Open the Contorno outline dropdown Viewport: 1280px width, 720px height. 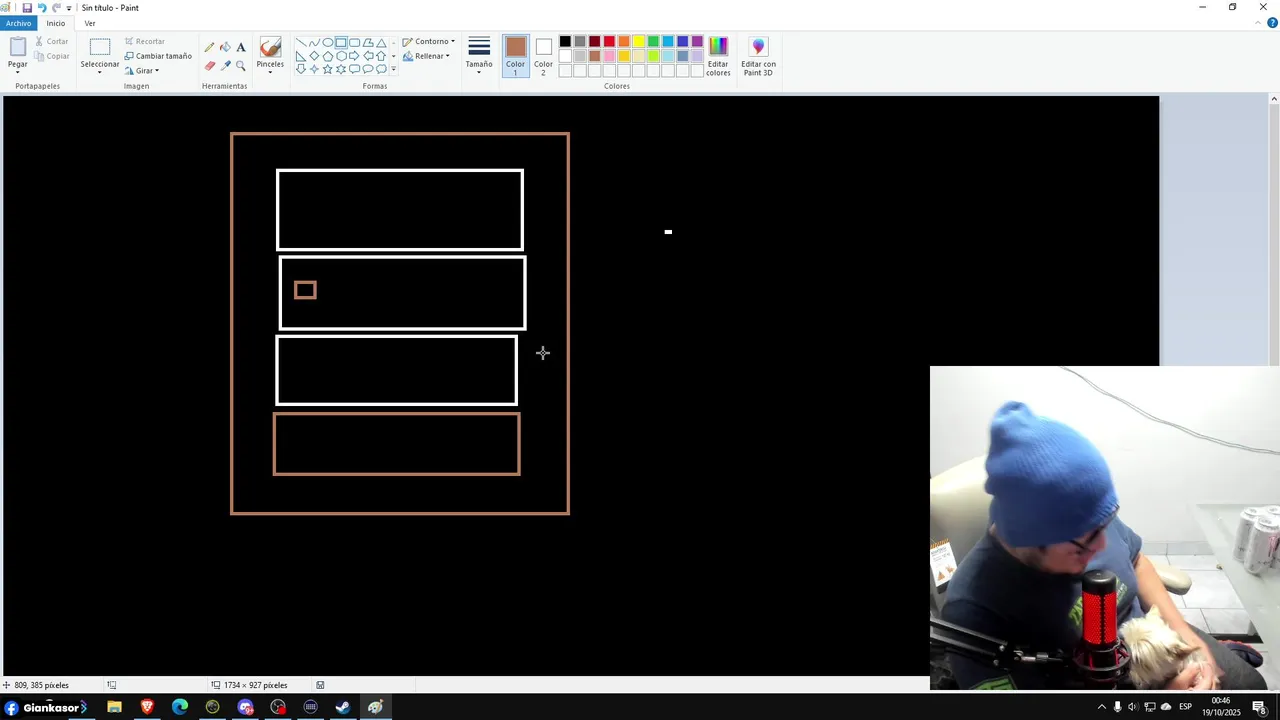tap(428, 42)
